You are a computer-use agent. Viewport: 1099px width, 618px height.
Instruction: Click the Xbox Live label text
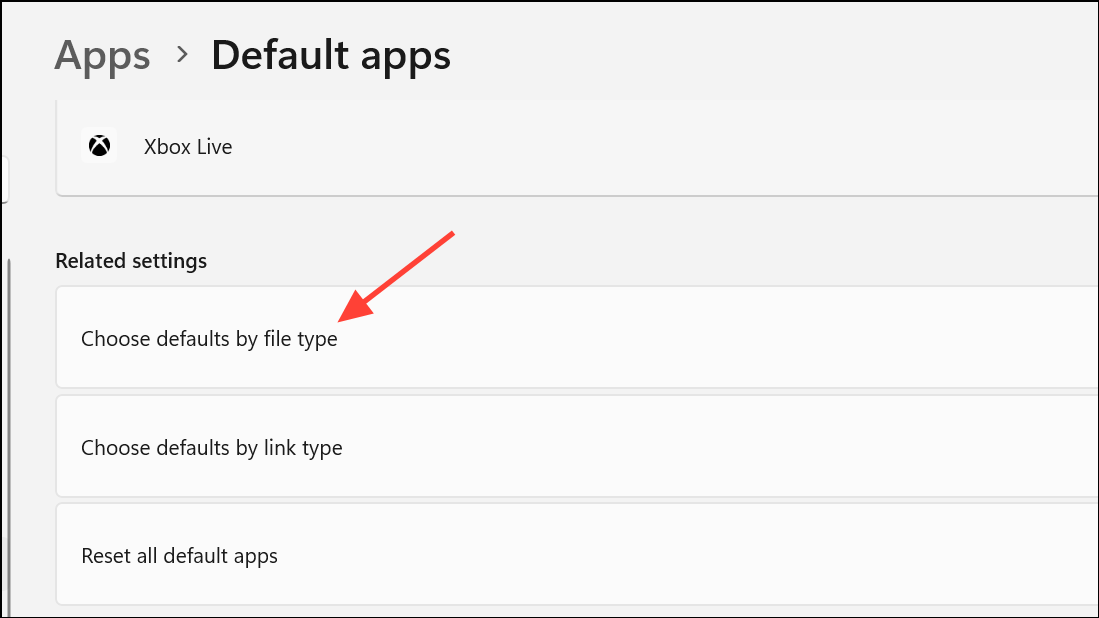click(188, 147)
